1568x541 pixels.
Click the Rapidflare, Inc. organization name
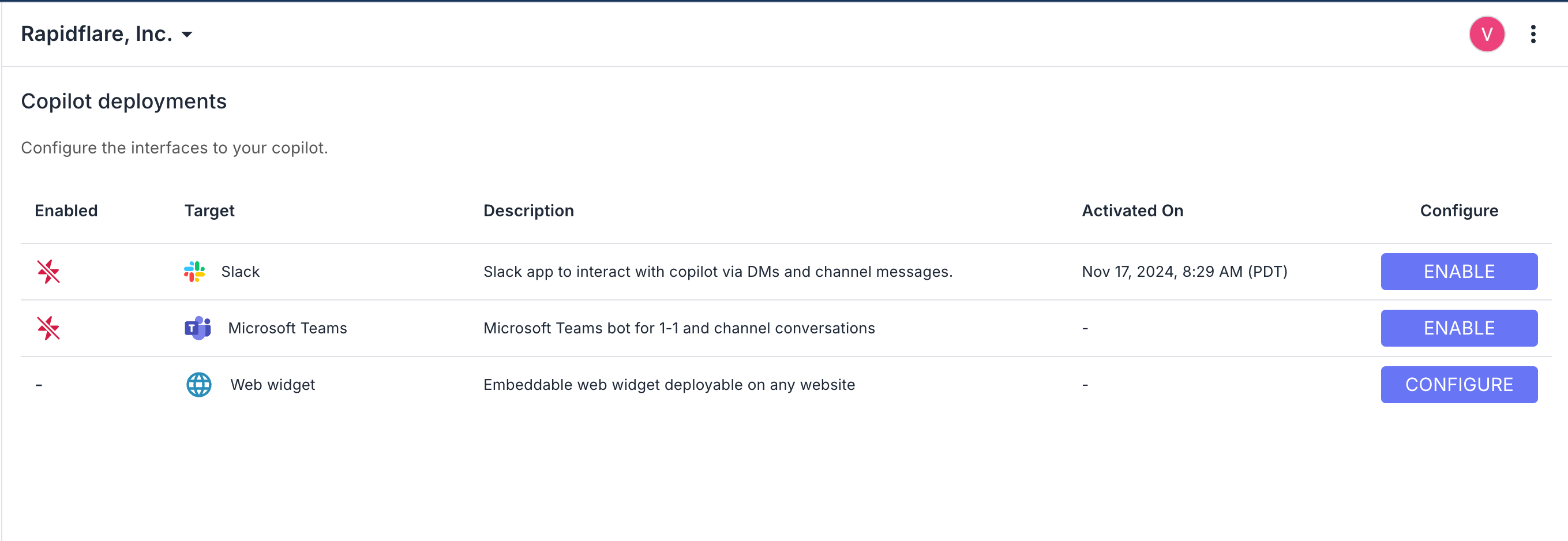(x=97, y=34)
